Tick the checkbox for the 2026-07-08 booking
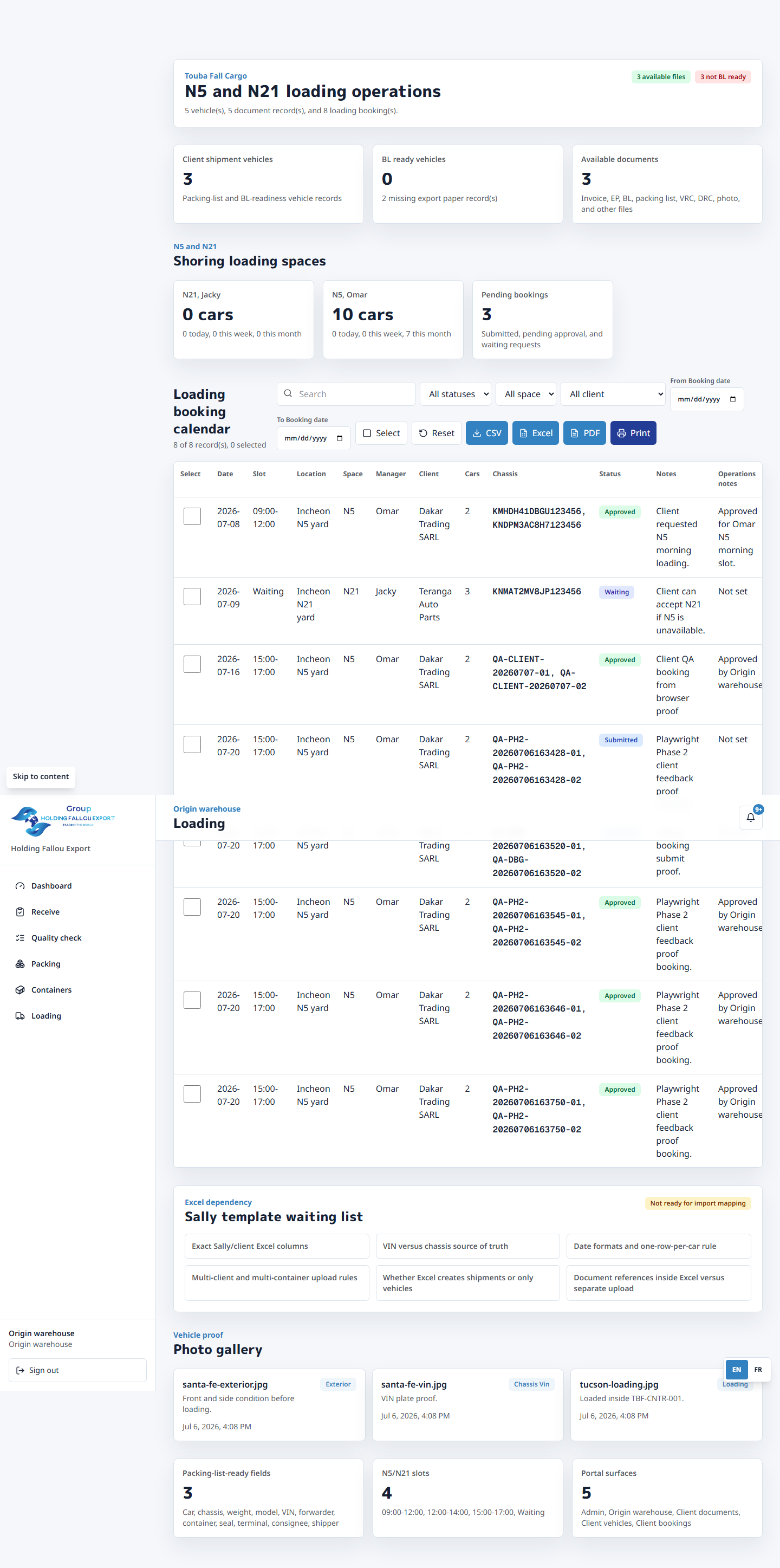Image resolution: width=780 pixels, height=1568 pixels. 192,516
